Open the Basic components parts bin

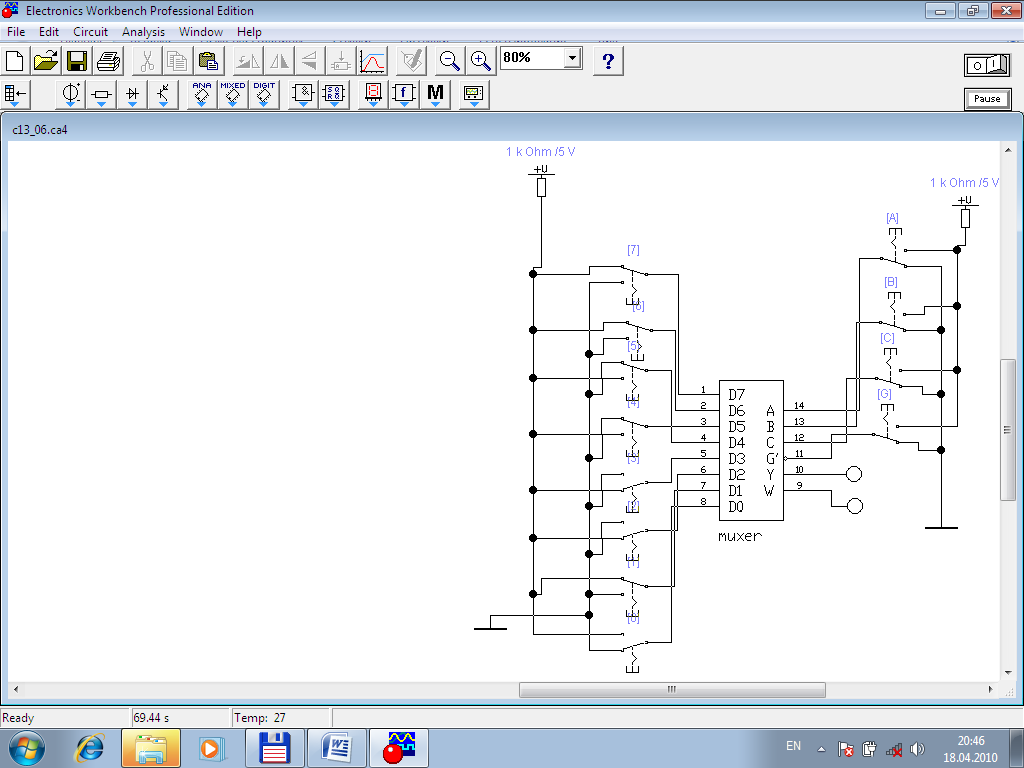(x=101, y=95)
